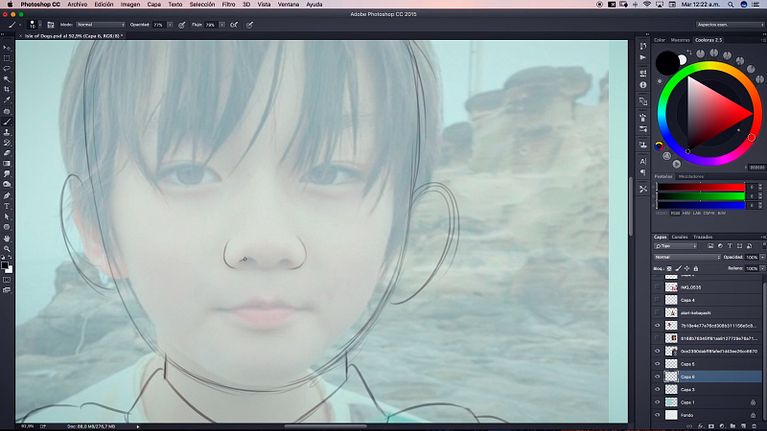This screenshot has width=767, height=431.
Task: Click the red channel slider
Action: click(699, 188)
